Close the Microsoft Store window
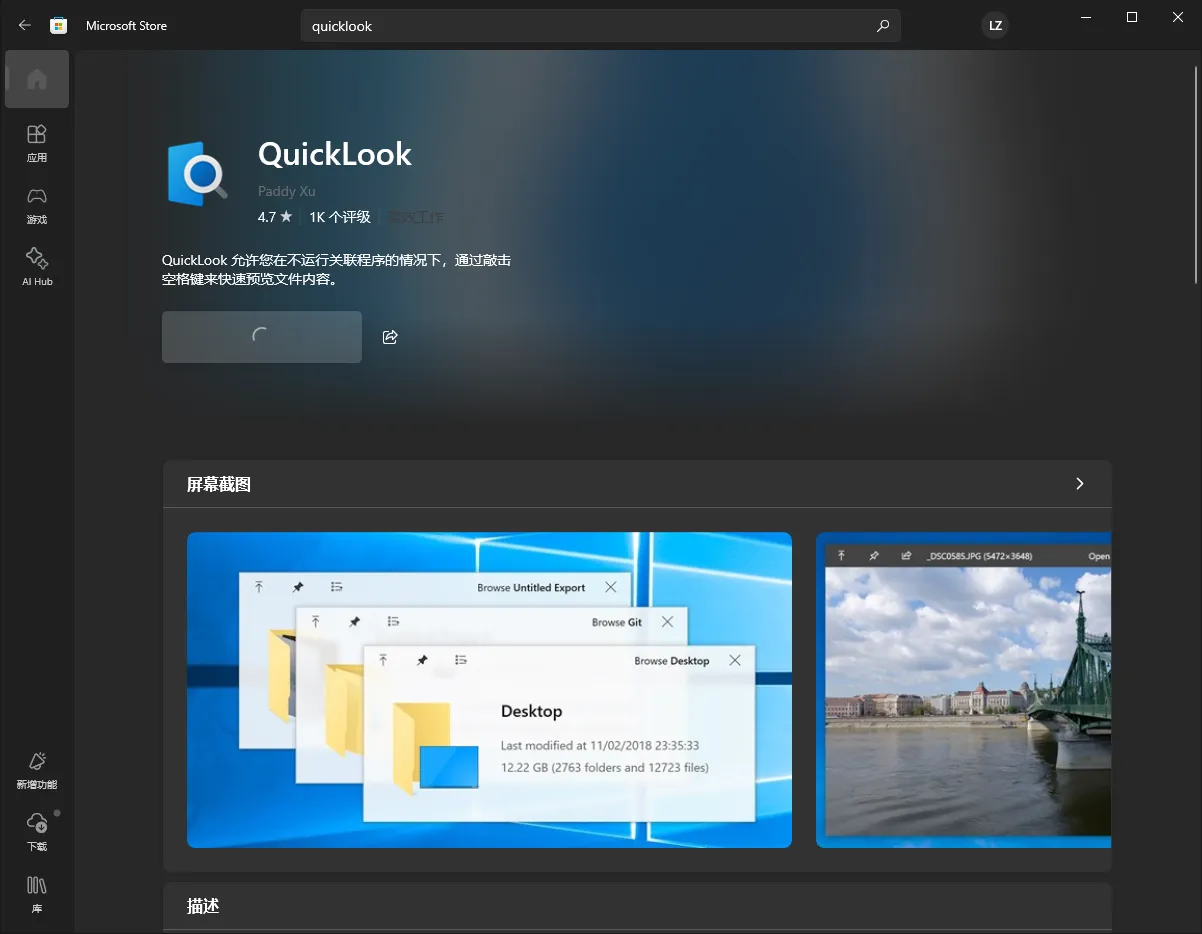 [x=1178, y=17]
